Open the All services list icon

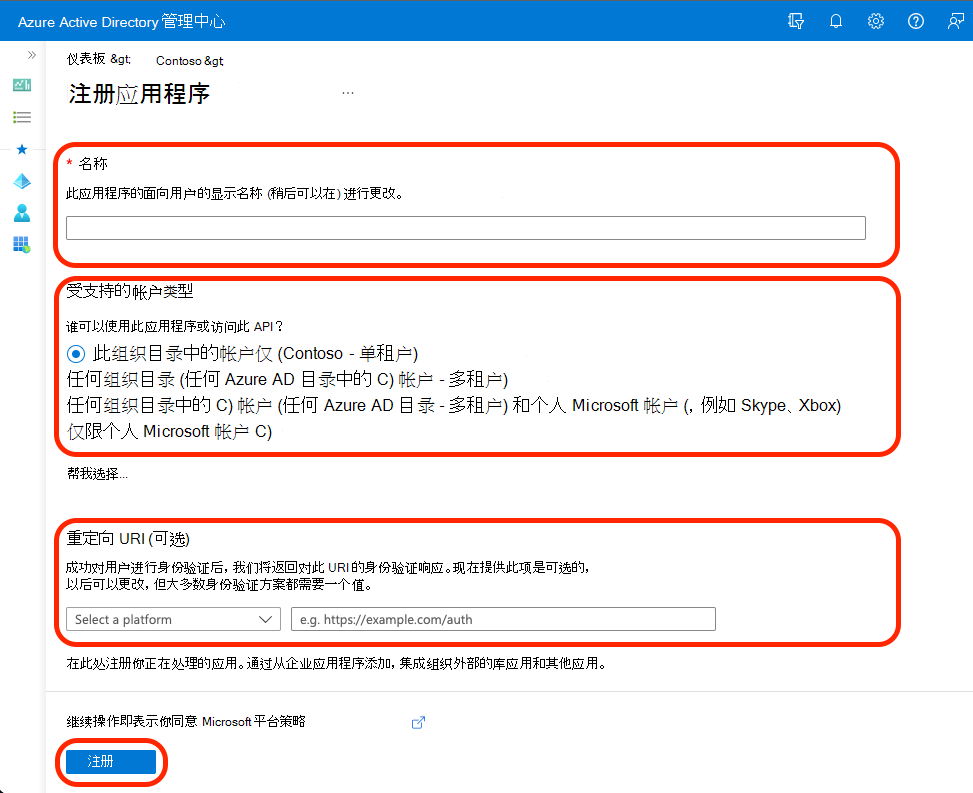click(x=22, y=117)
